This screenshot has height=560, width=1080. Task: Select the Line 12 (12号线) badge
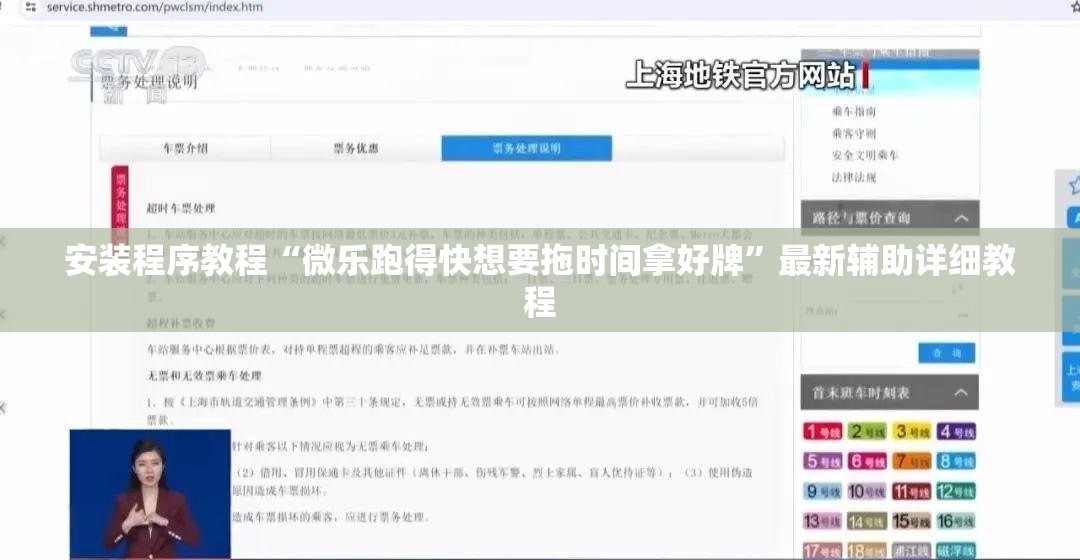click(x=956, y=492)
